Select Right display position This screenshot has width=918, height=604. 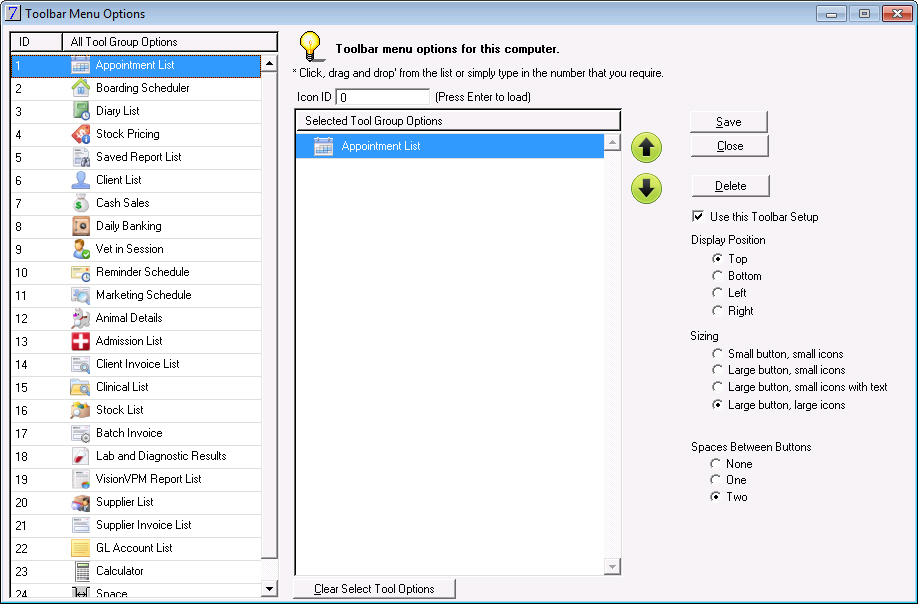point(717,311)
